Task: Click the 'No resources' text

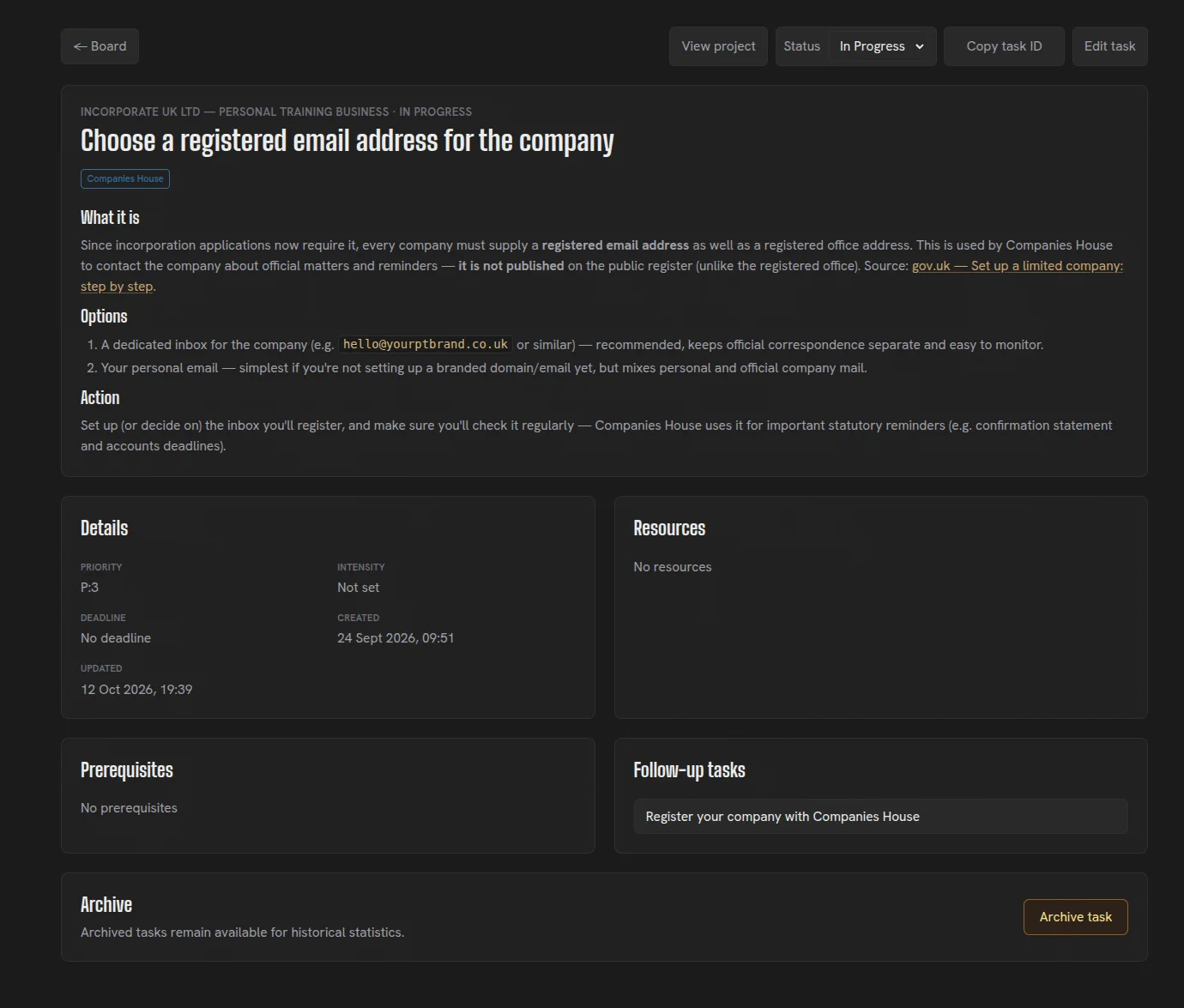Action: pyautogui.click(x=673, y=567)
